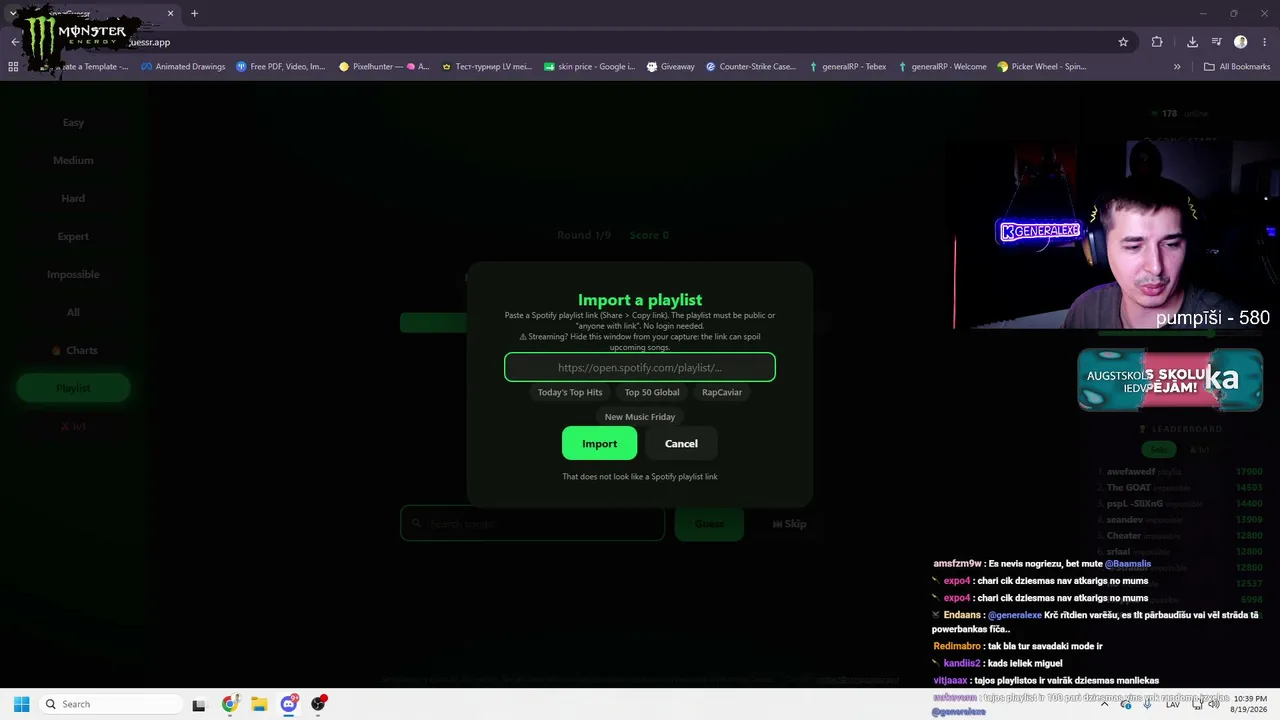Image resolution: width=1280 pixels, height=720 pixels.
Task: Open the tab search dropdown arrow
Action: (12, 14)
